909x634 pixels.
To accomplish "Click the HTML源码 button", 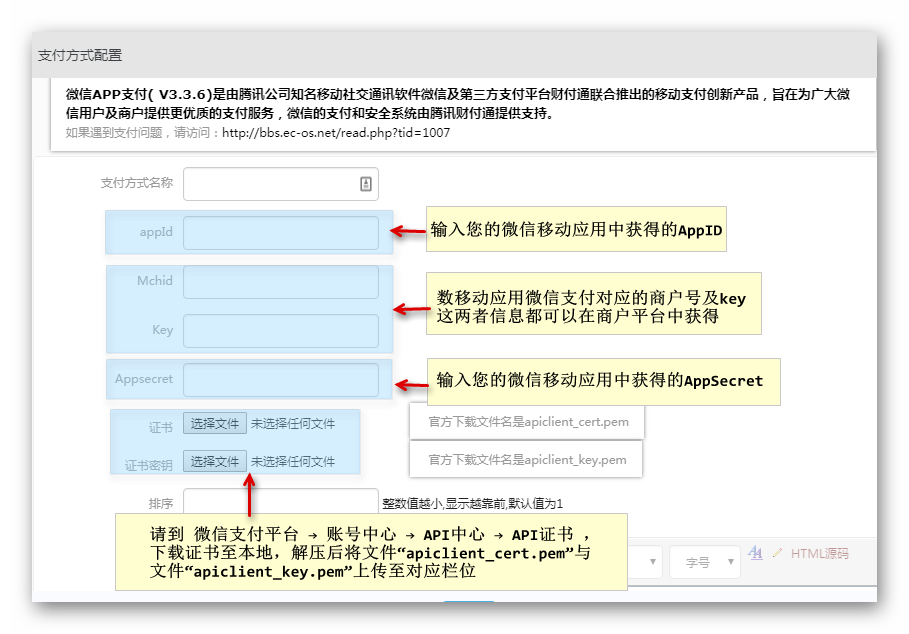I will point(819,553).
